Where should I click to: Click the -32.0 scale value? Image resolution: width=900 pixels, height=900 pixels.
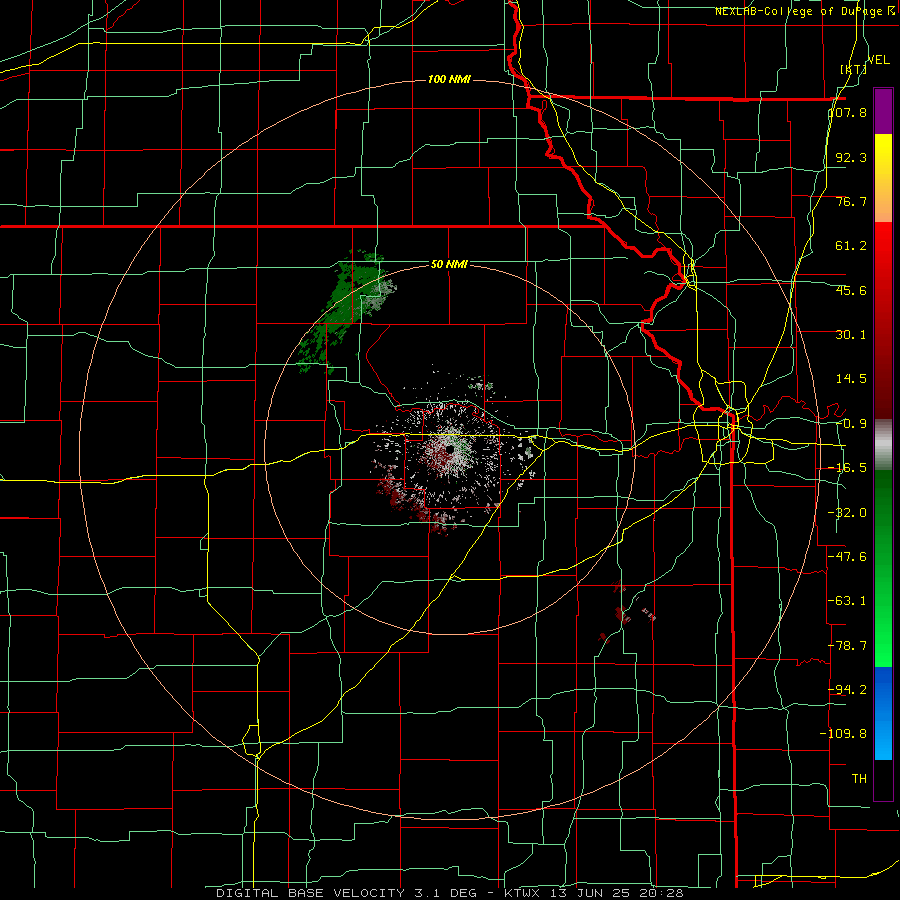(847, 513)
